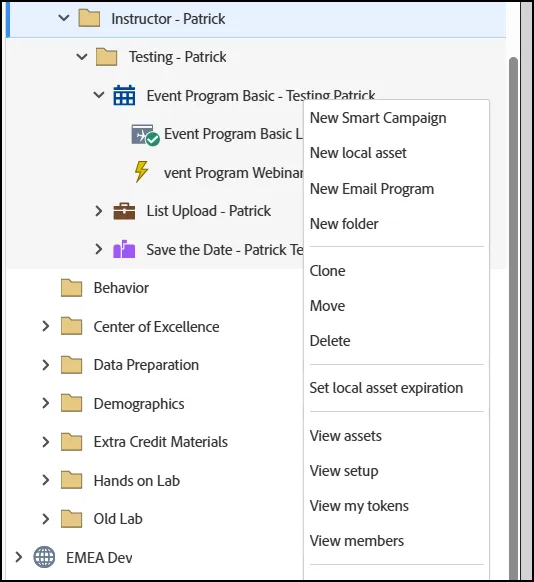Expand the Save the Date program
This screenshot has width=534, height=582.
coord(99,249)
